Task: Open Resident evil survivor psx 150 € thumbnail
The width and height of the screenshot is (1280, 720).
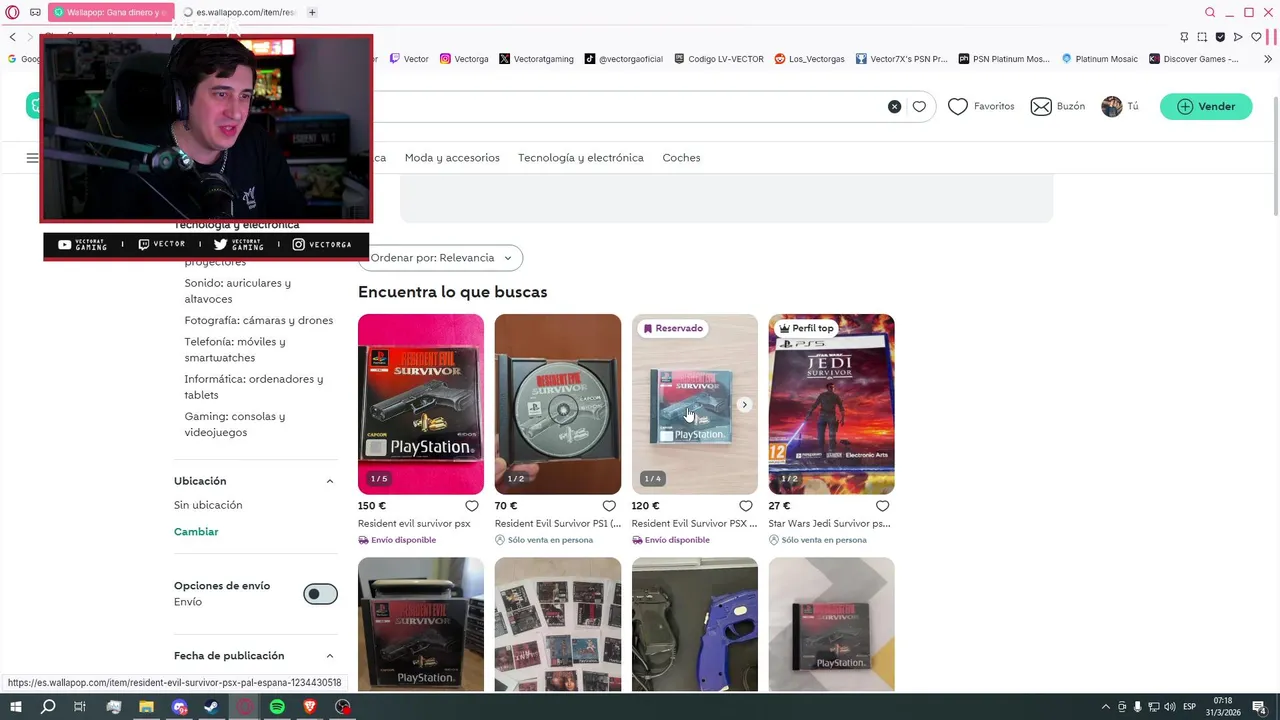Action: tap(421, 404)
